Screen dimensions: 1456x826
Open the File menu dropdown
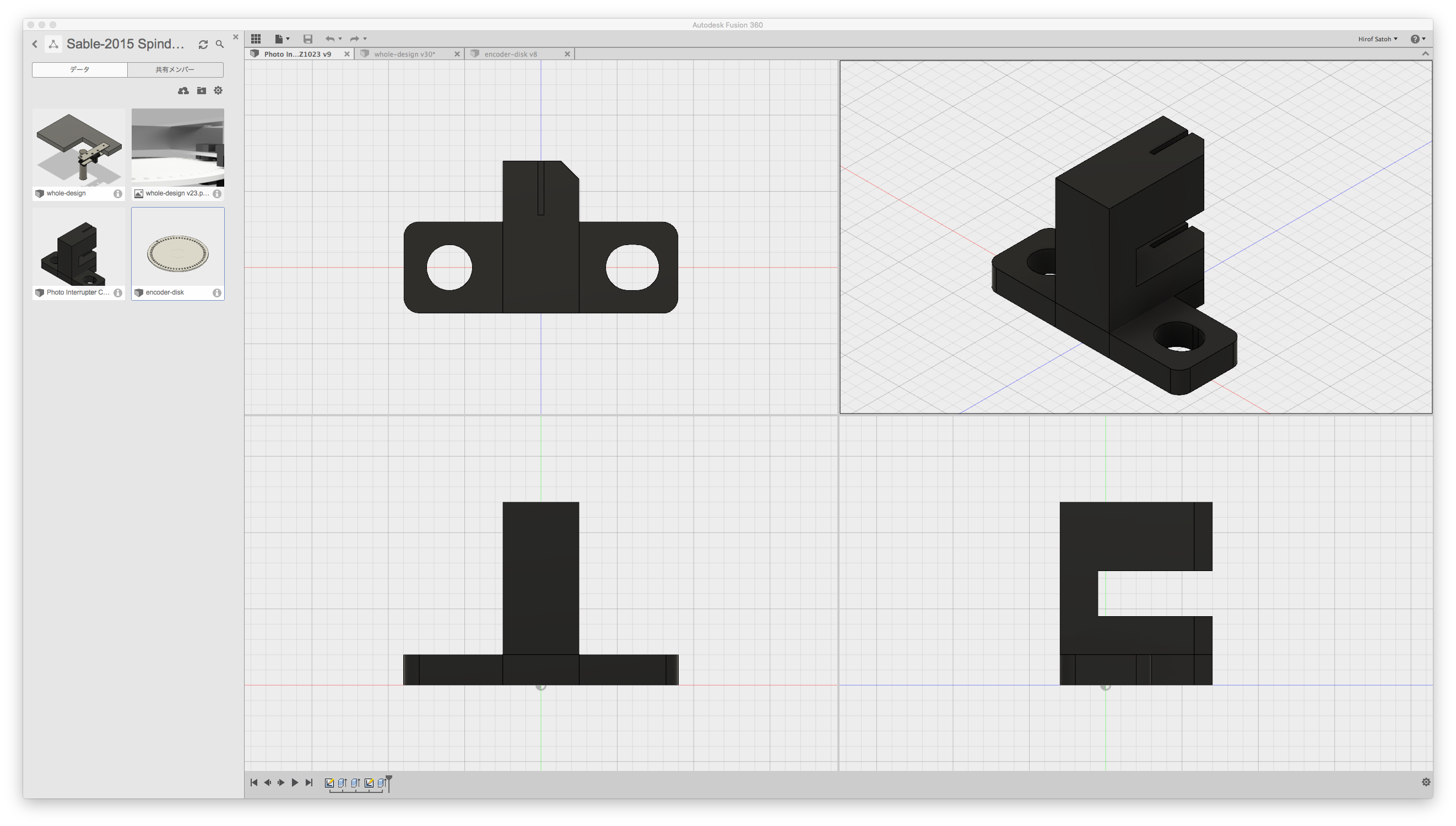coord(282,39)
